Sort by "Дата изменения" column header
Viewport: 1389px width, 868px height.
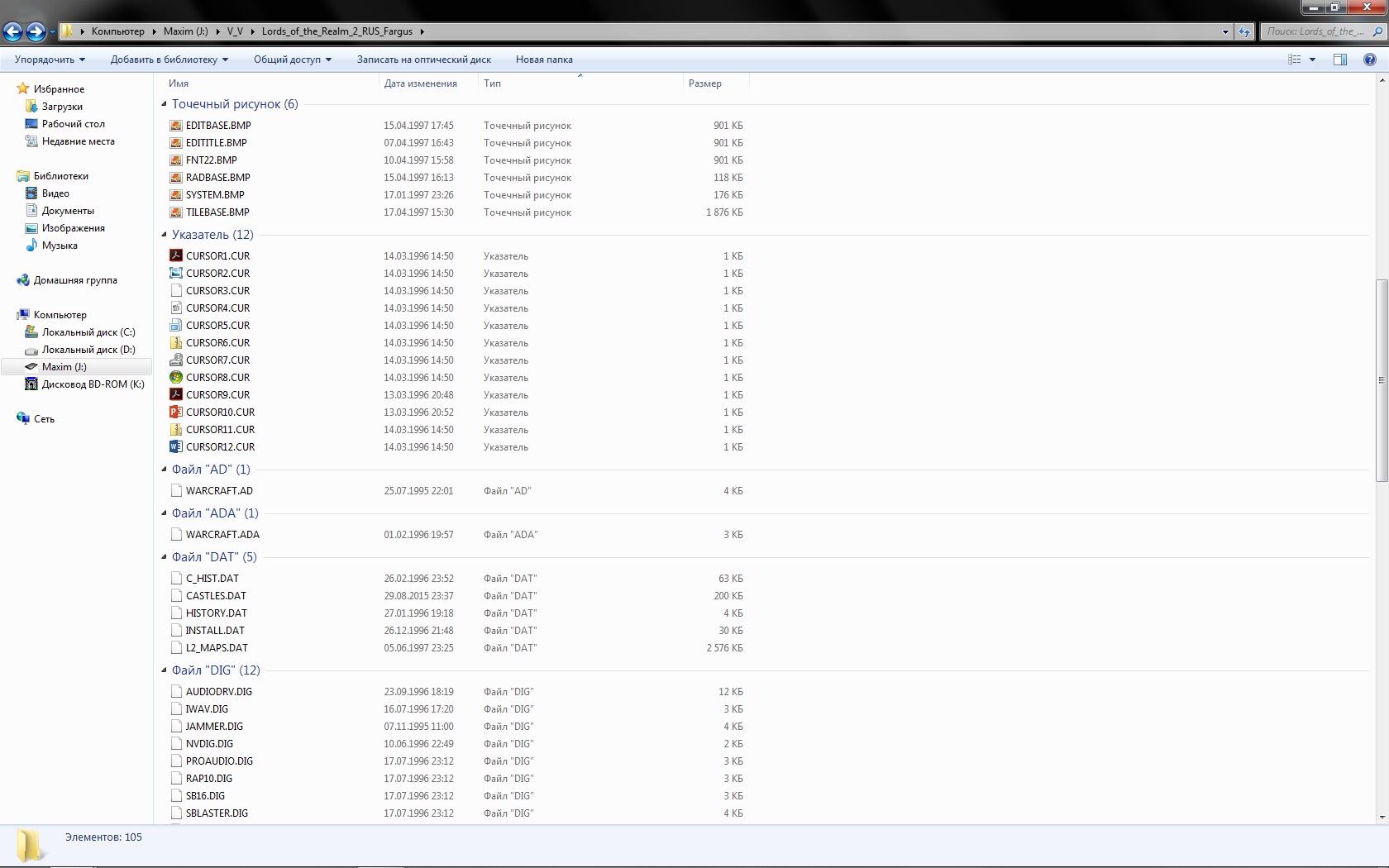[429, 83]
